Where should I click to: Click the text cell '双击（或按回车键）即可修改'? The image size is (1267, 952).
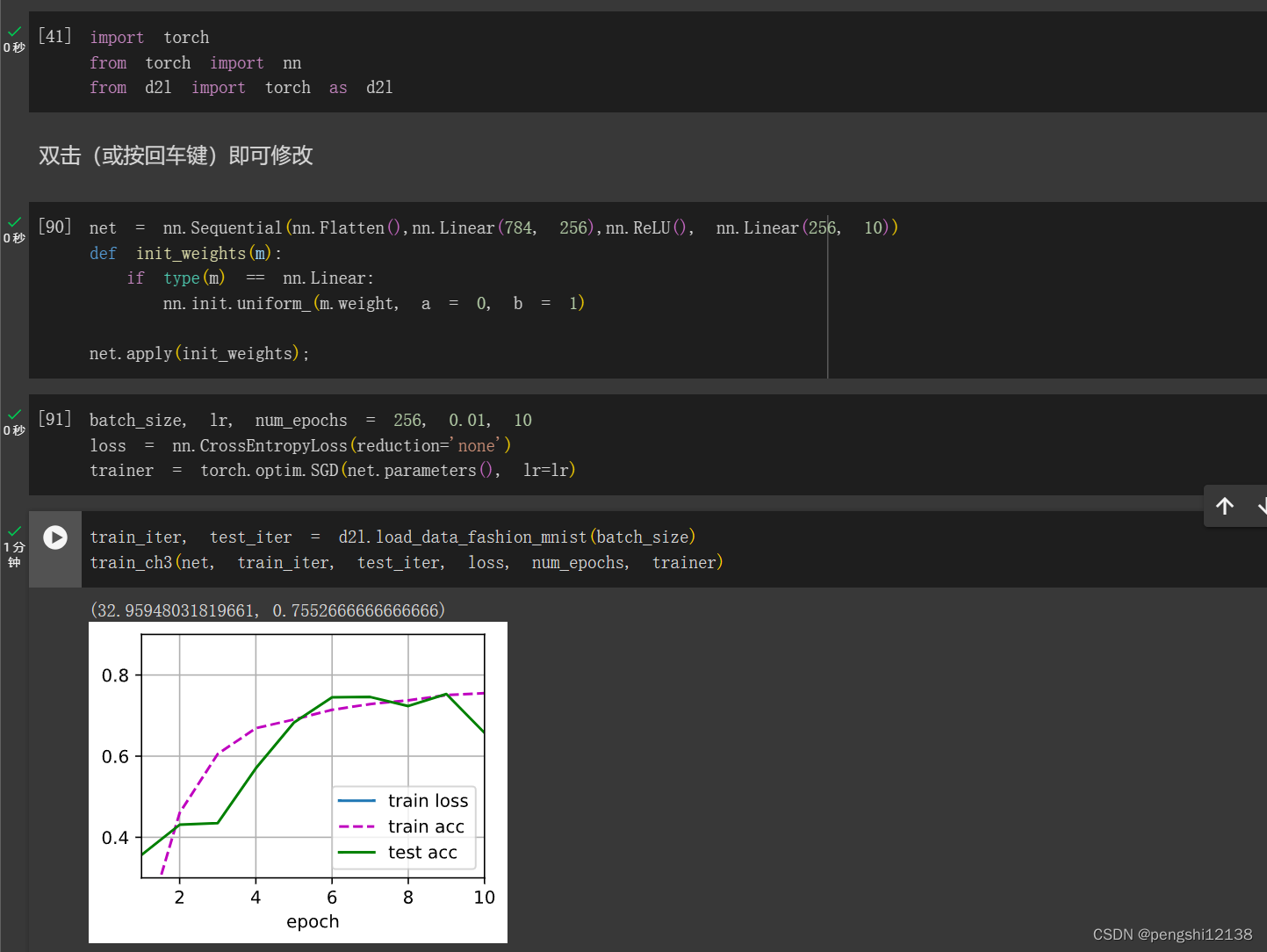coord(176,155)
